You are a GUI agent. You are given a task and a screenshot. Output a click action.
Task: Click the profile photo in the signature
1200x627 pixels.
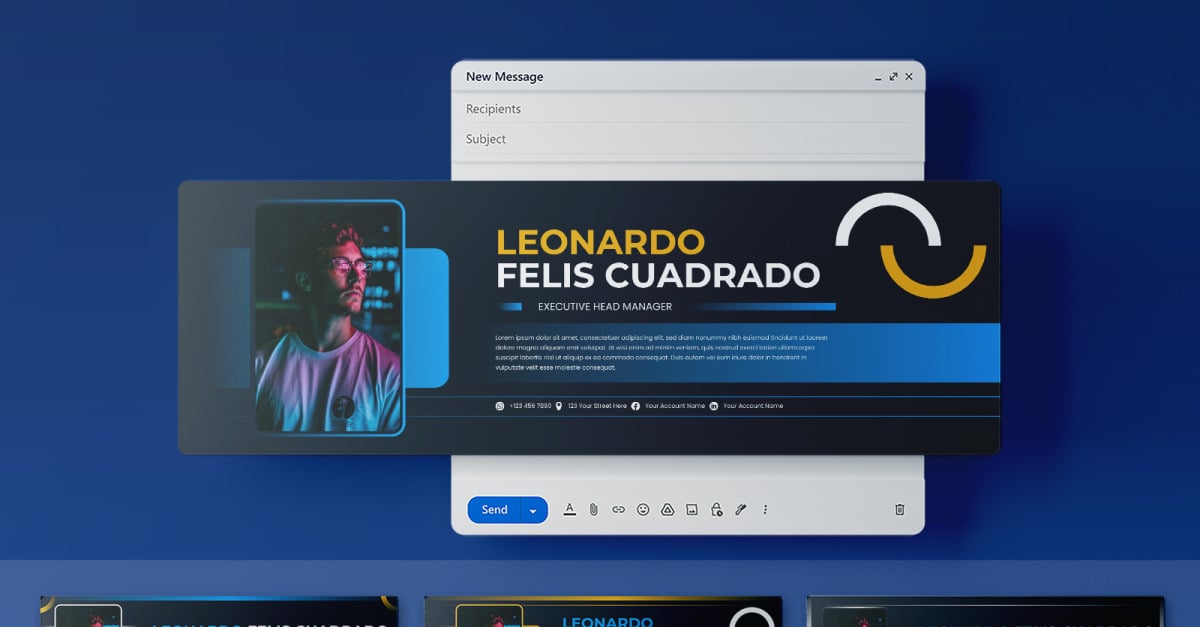point(329,318)
